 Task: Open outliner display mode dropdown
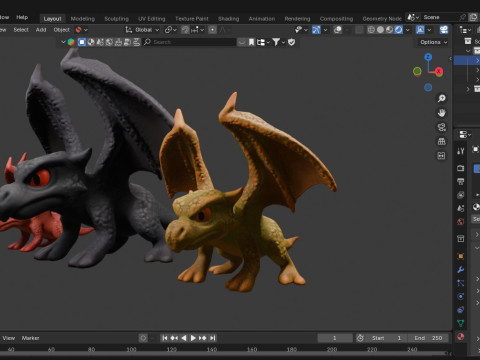pos(465,30)
